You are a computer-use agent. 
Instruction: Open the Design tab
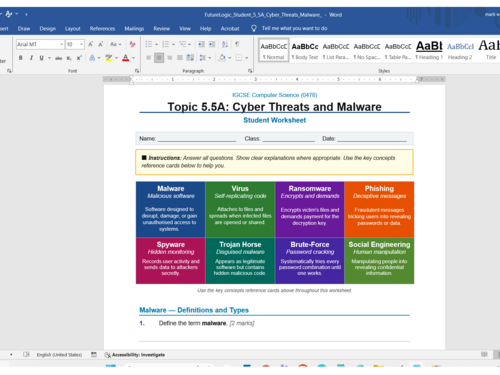[48, 29]
